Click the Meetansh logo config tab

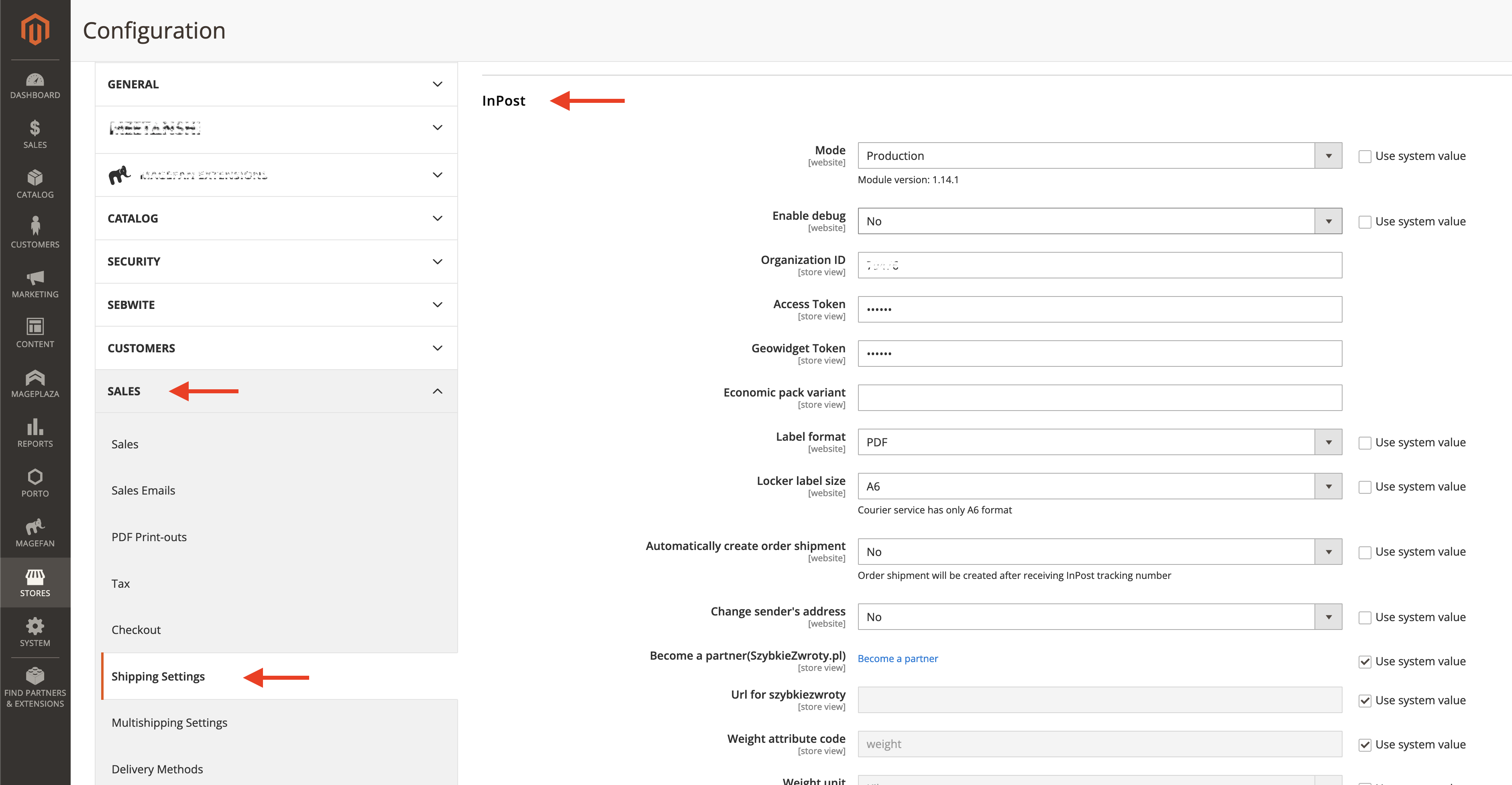point(276,128)
